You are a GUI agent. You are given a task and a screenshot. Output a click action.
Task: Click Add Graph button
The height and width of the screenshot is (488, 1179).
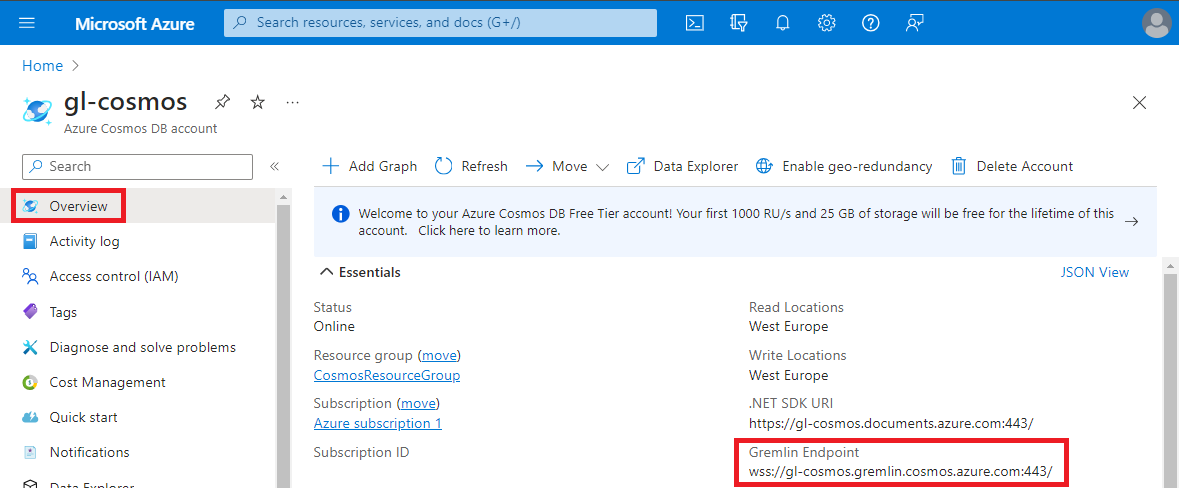[370, 166]
